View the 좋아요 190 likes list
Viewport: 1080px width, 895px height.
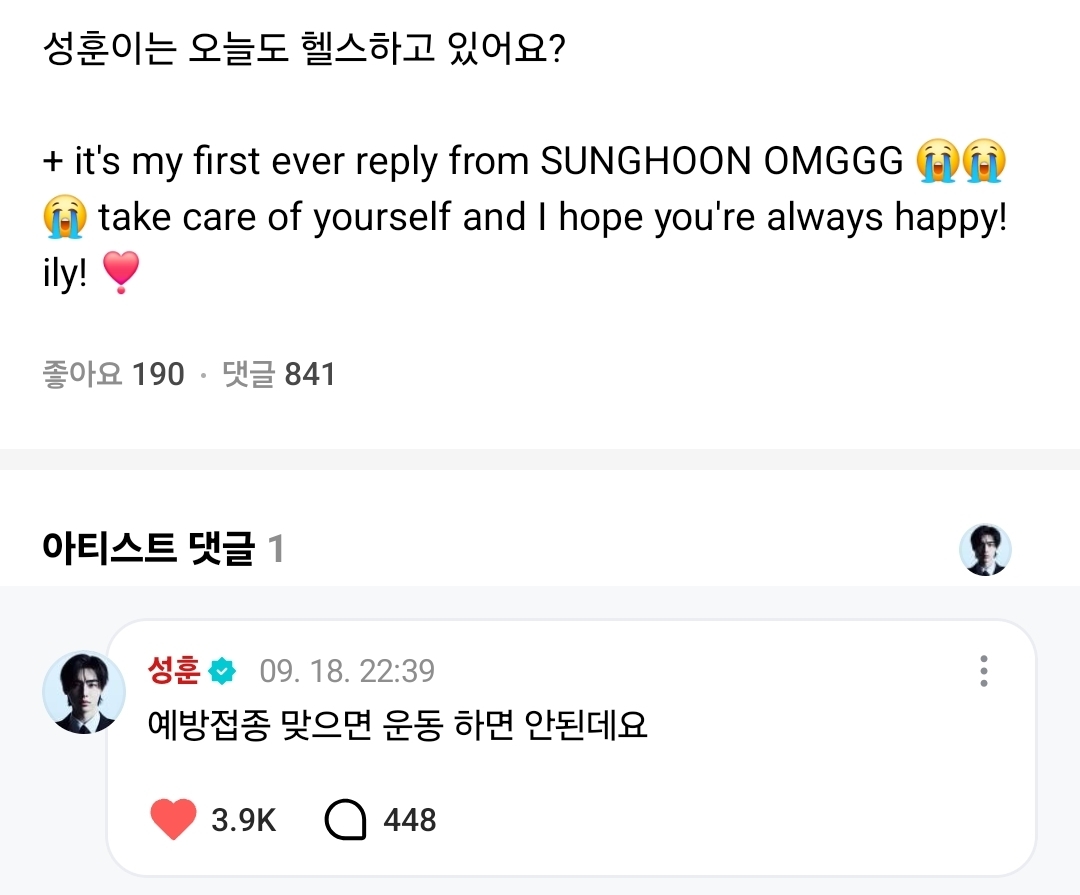[113, 375]
